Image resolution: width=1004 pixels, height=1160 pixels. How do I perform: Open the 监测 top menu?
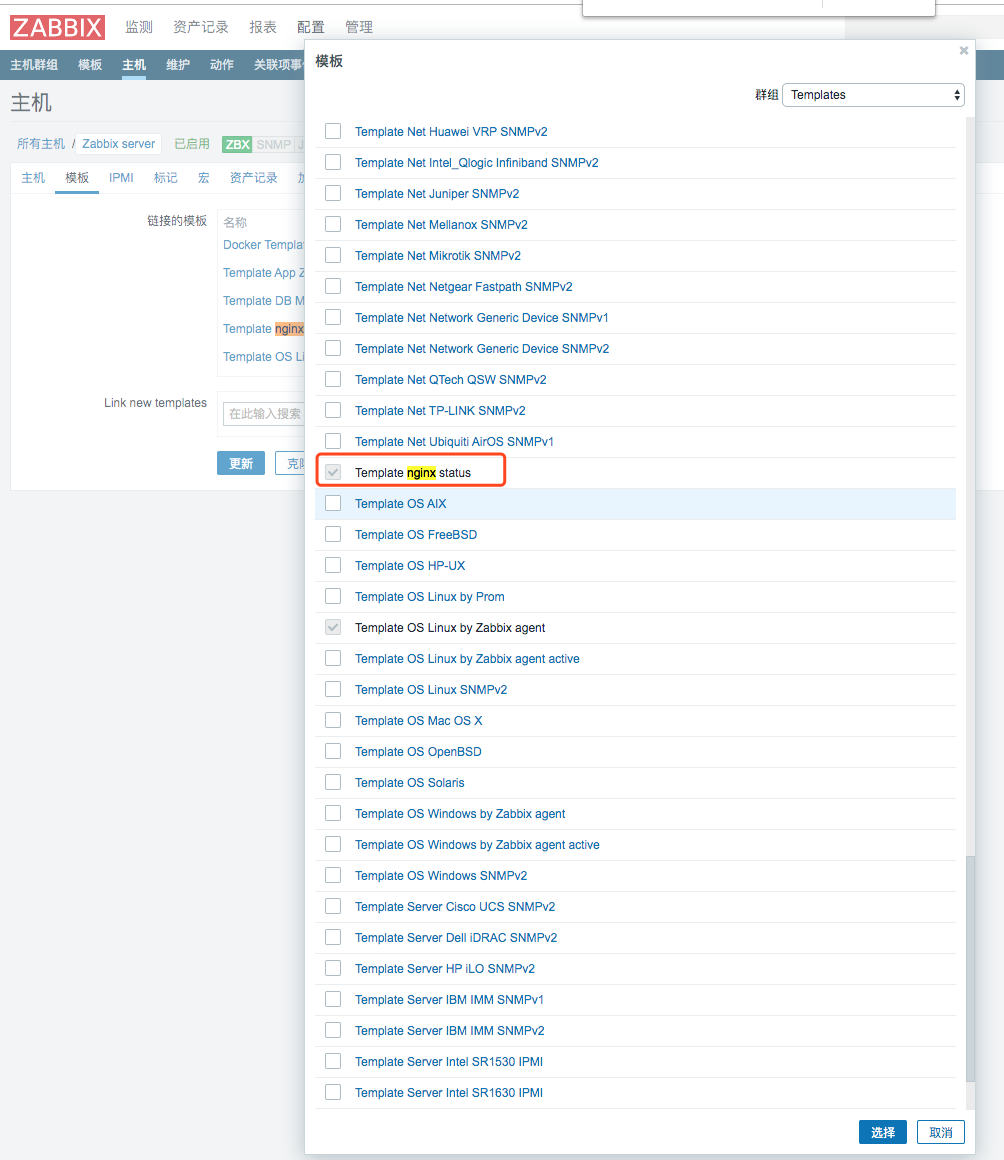point(139,27)
